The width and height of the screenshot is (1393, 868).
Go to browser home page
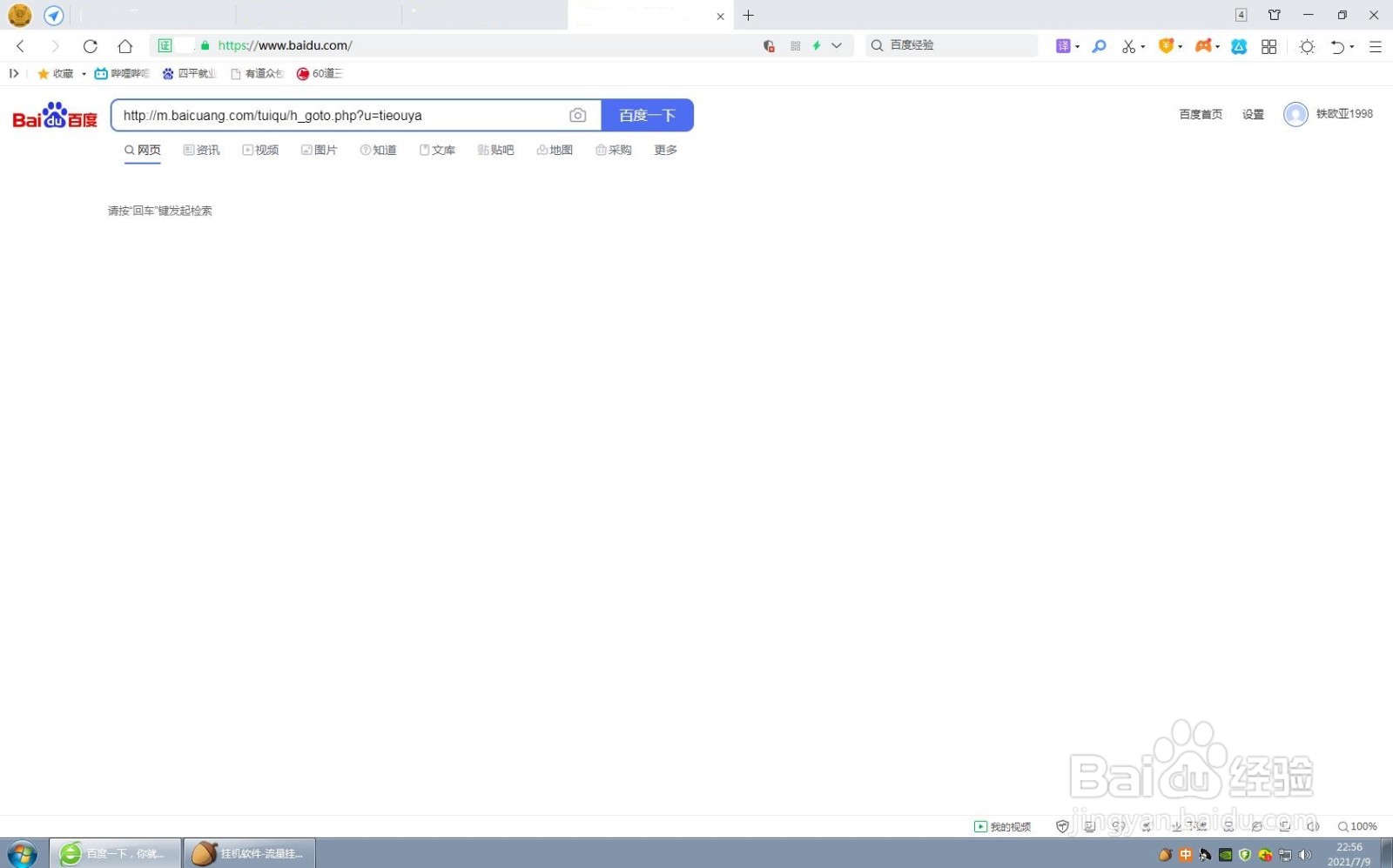coord(125,45)
